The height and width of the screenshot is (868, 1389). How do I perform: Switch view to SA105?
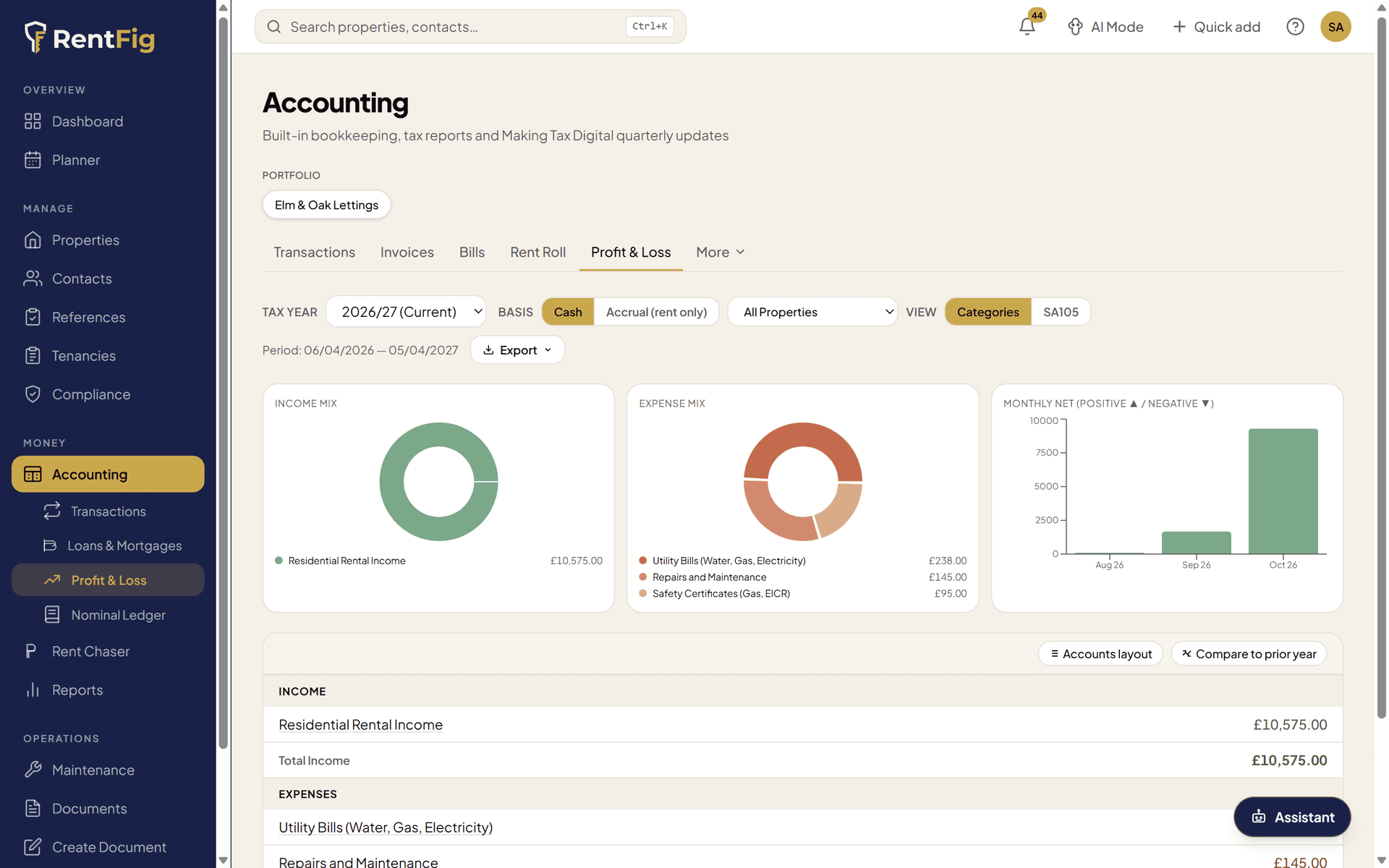[x=1061, y=312]
